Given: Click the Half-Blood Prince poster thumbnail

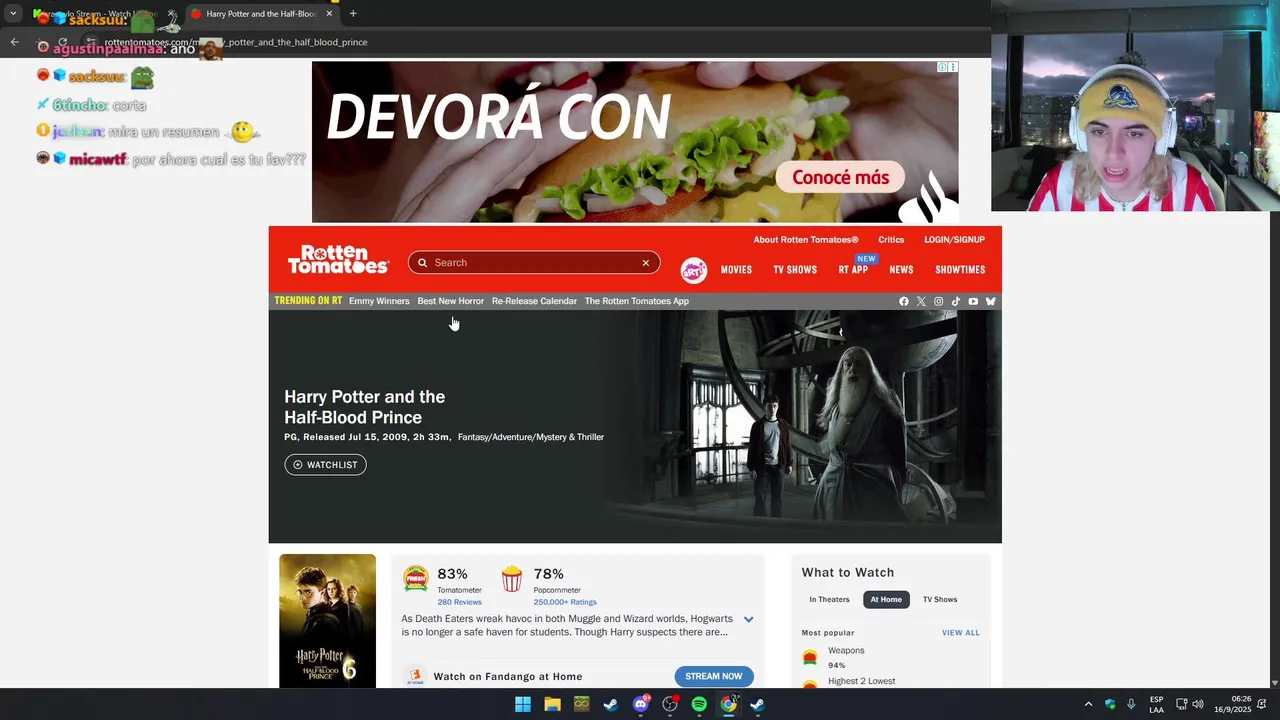Looking at the screenshot, I should tap(327, 621).
